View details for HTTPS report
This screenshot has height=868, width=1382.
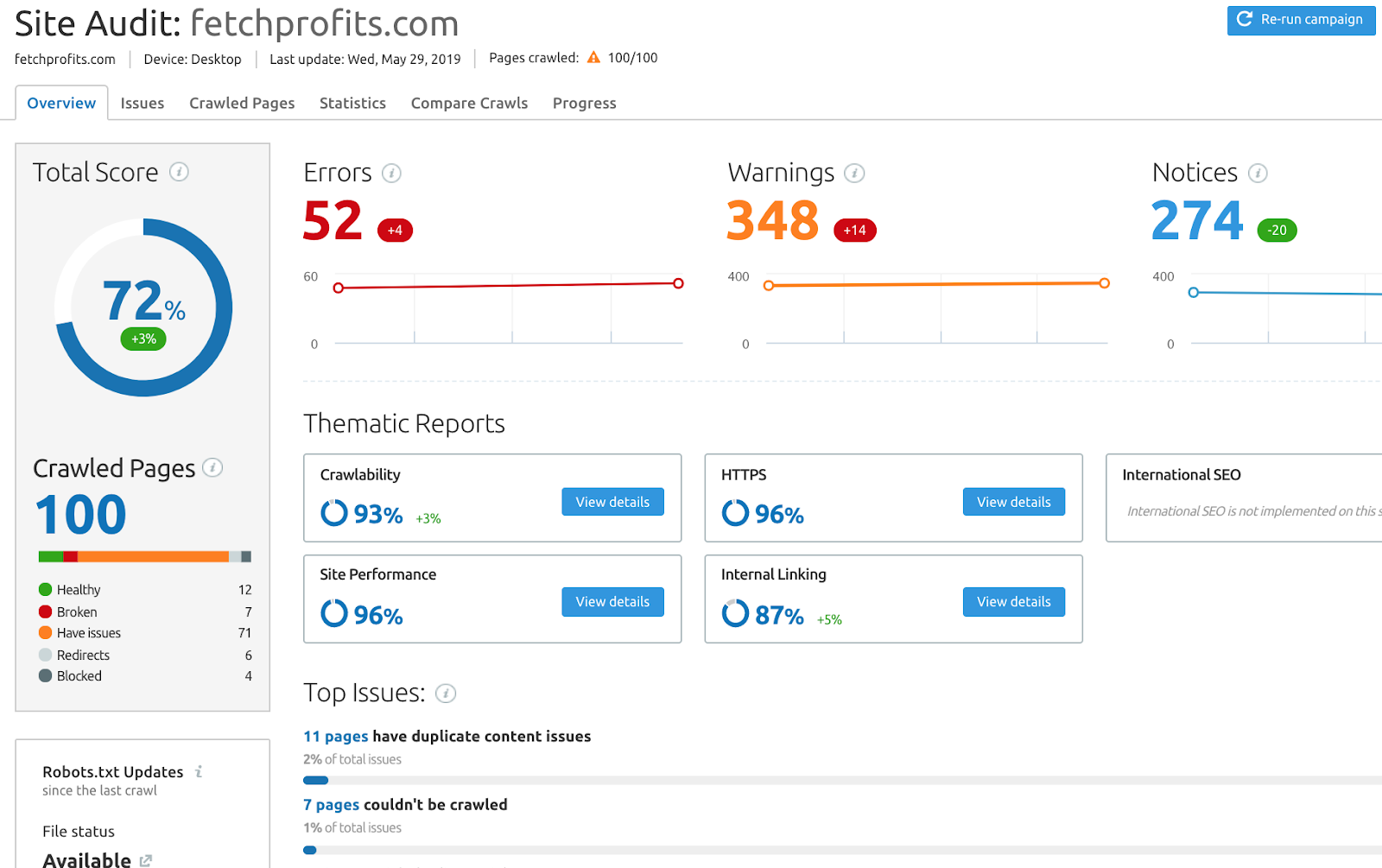[1014, 502]
